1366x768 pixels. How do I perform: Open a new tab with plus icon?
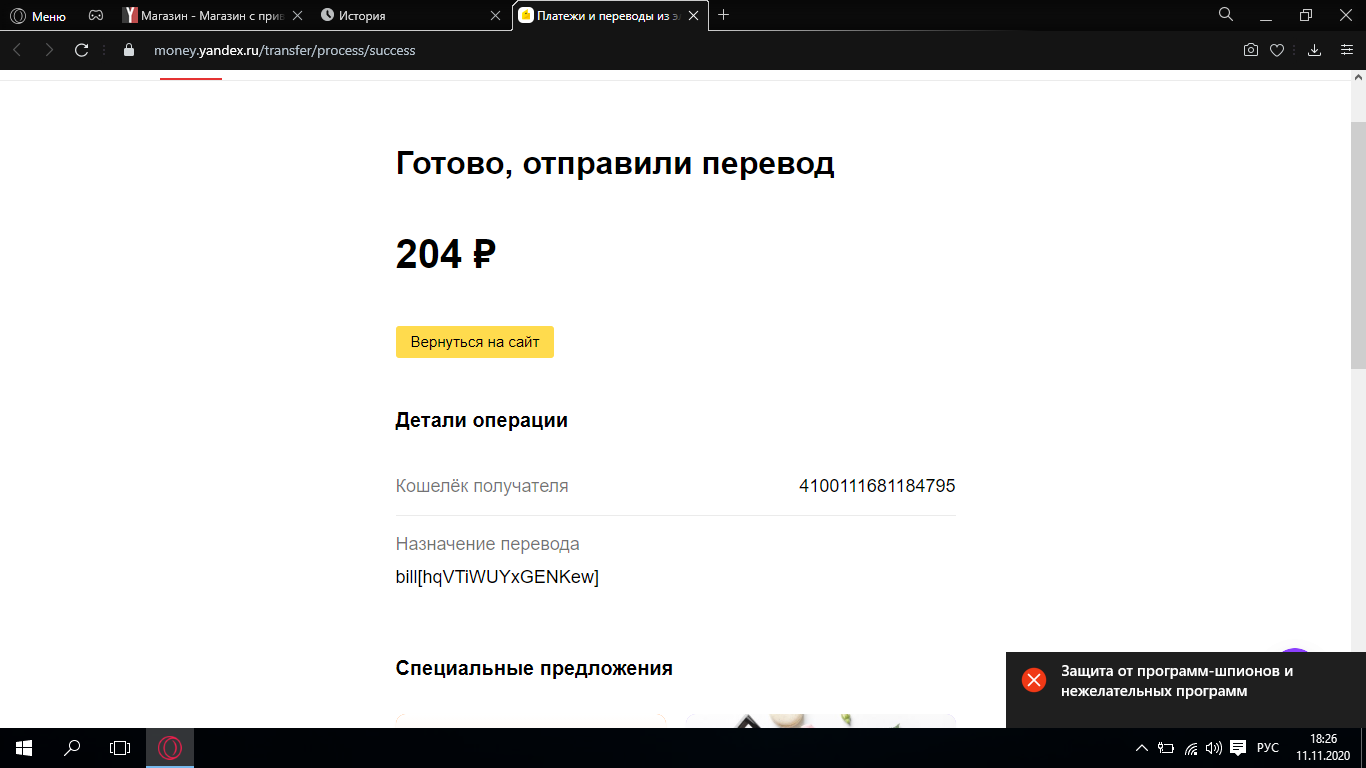pyautogui.click(x=724, y=15)
